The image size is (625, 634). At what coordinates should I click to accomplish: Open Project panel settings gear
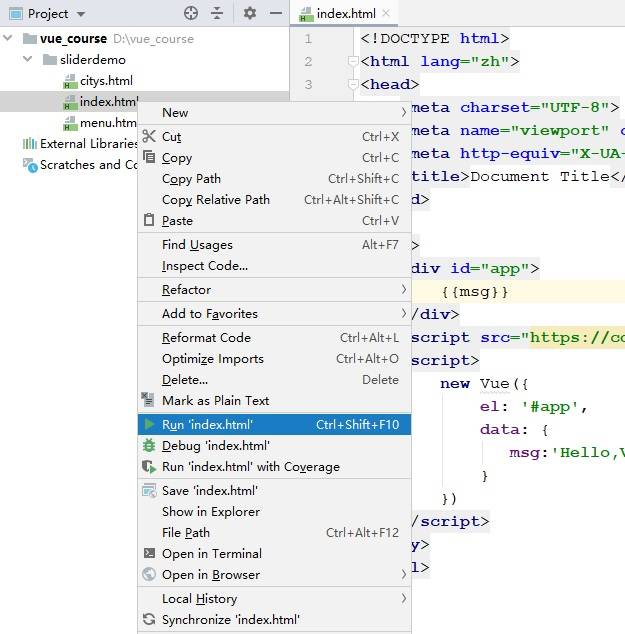coord(250,13)
